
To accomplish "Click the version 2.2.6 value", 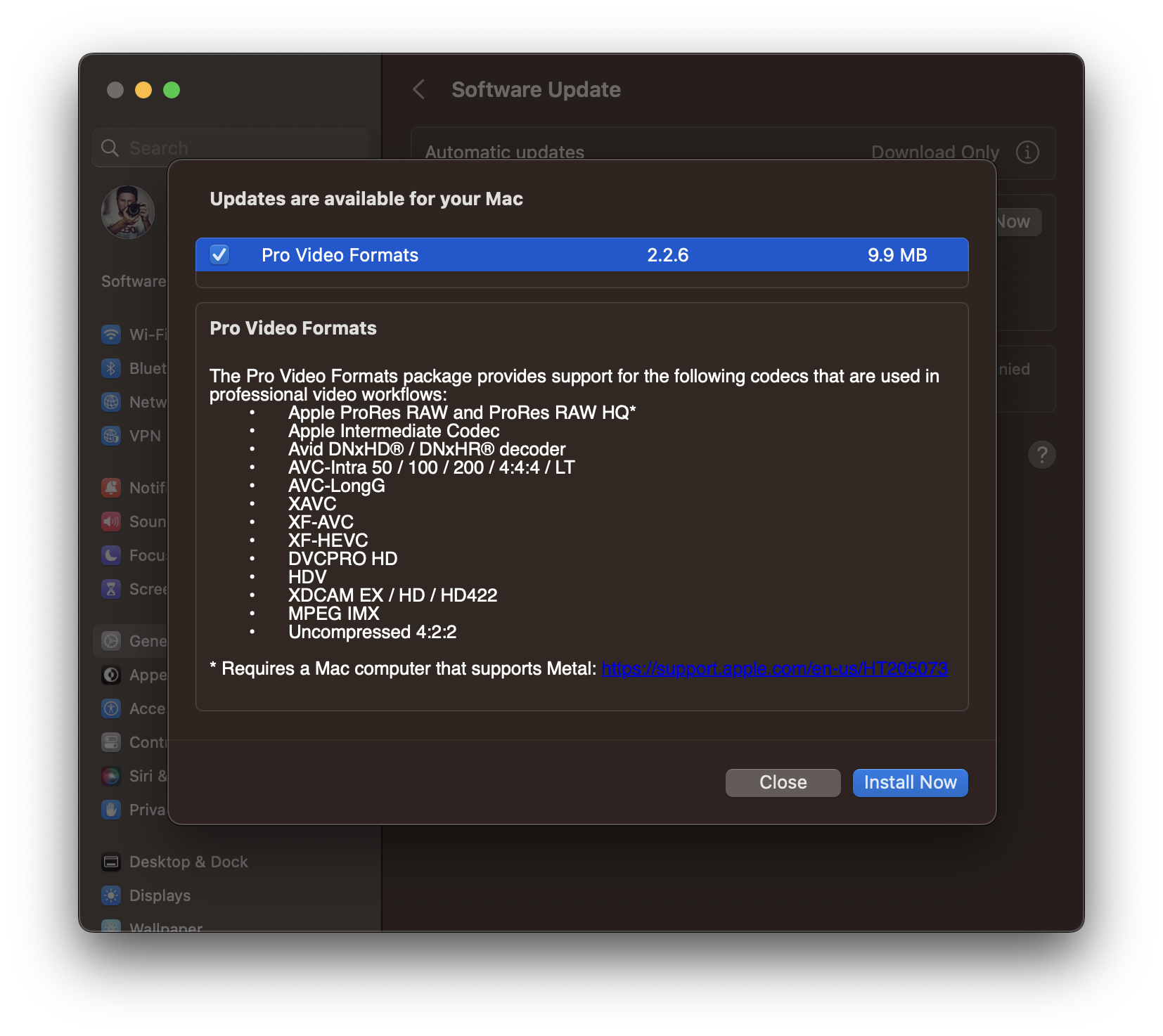I will pyautogui.click(x=667, y=255).
